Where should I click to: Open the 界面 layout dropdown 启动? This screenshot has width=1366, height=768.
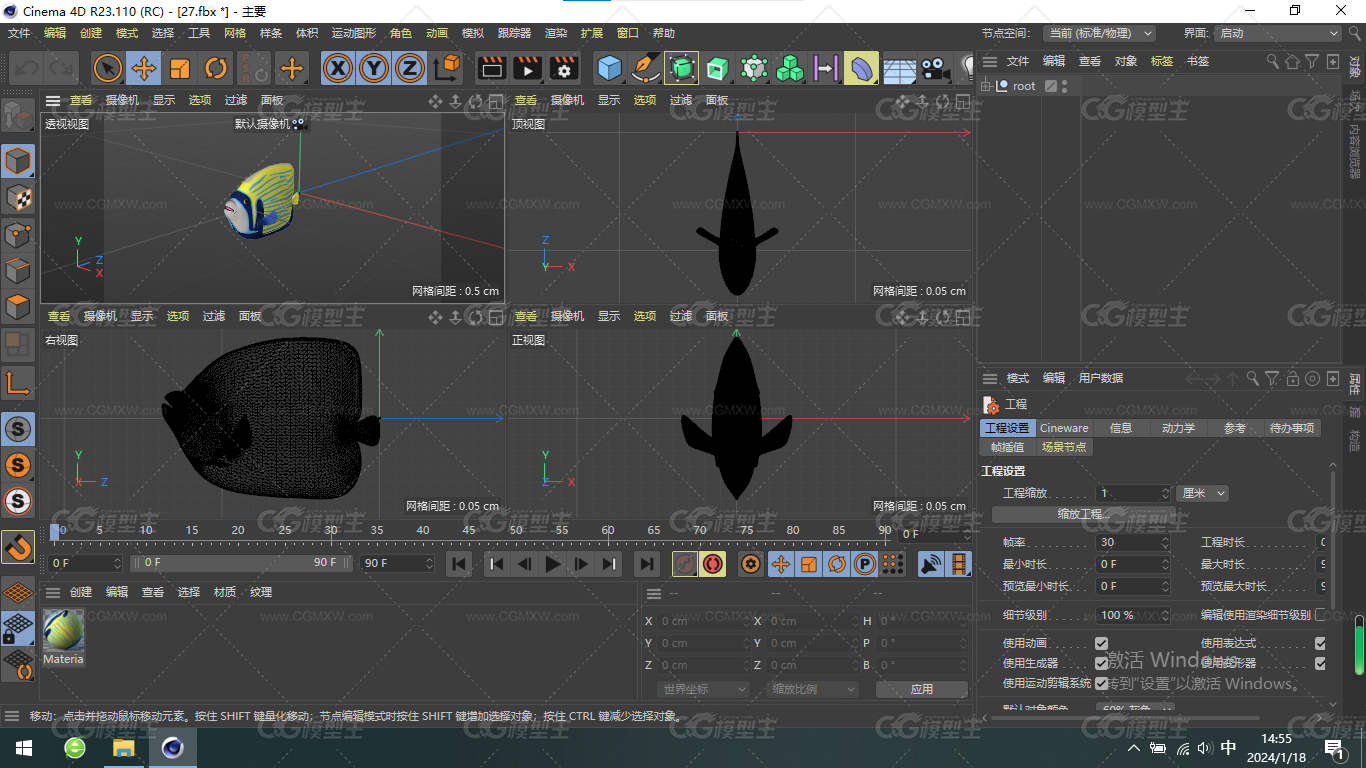pos(1277,33)
